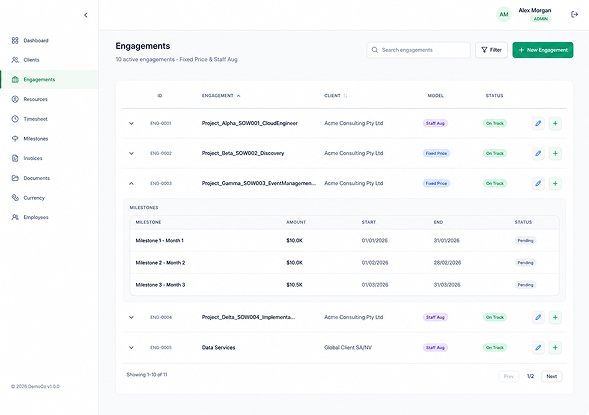The image size is (589, 415).
Task: Sort by the Client column
Action: pyautogui.click(x=336, y=96)
